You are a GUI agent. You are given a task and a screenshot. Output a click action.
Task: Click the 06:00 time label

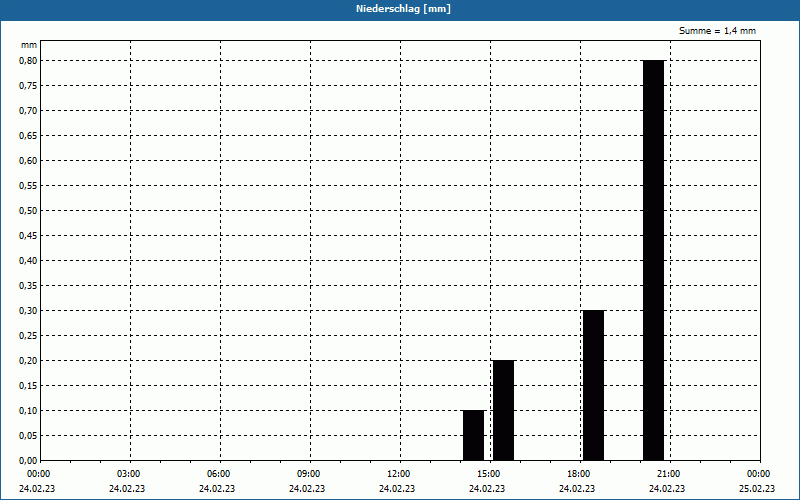pyautogui.click(x=218, y=474)
